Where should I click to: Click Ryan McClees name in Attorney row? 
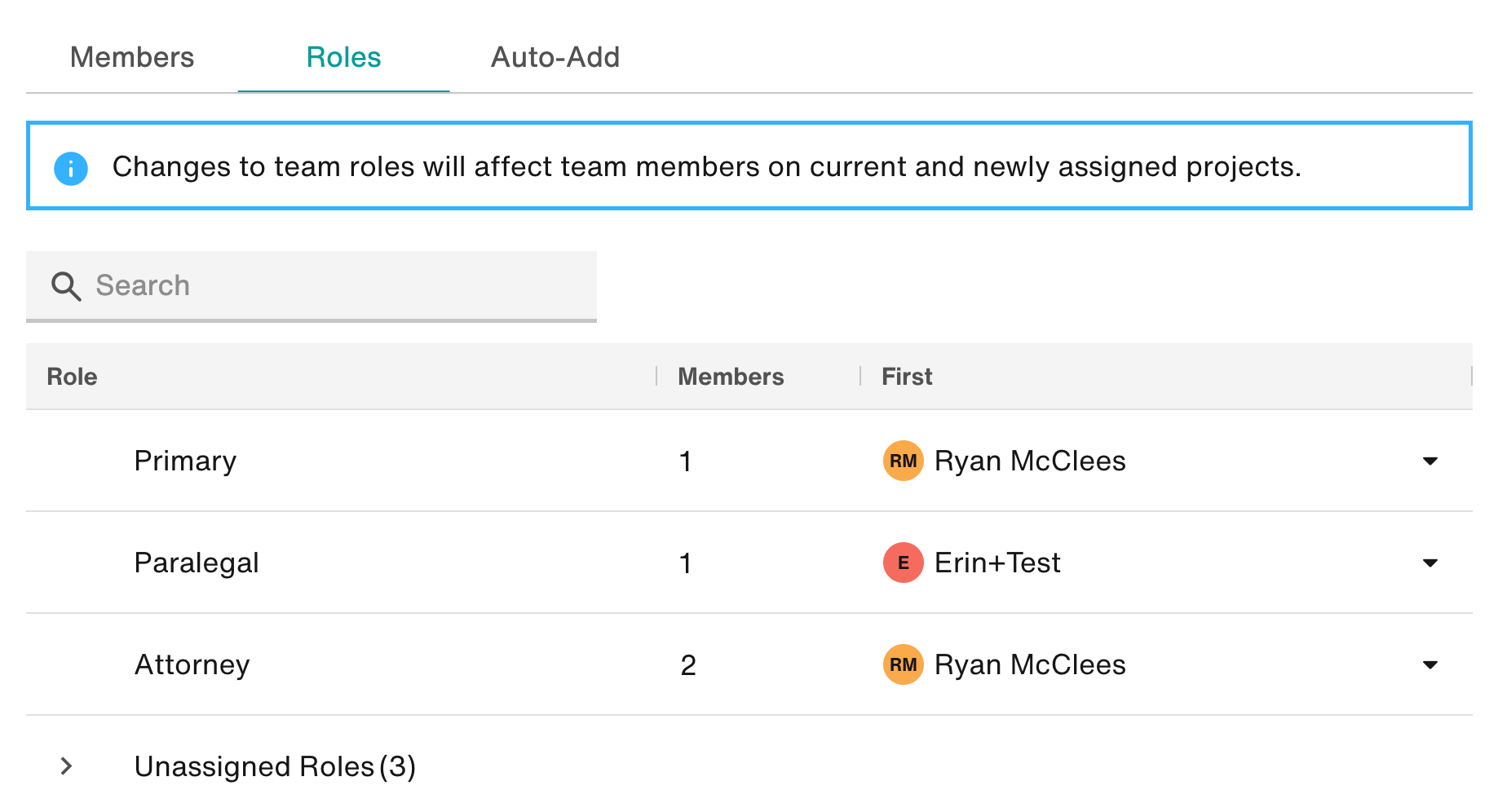(1030, 664)
